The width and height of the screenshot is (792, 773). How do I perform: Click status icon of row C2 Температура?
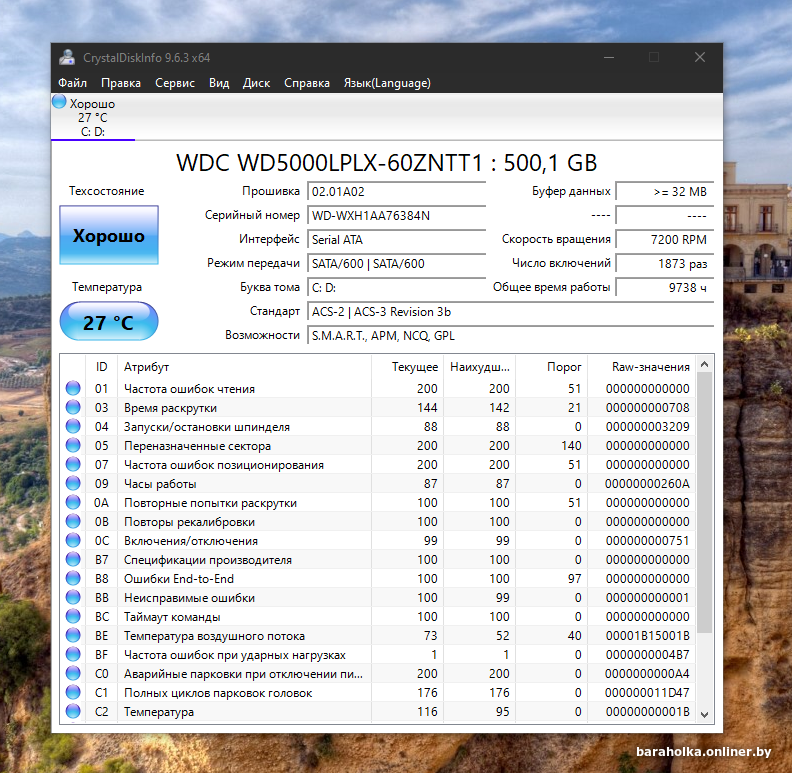(x=73, y=711)
